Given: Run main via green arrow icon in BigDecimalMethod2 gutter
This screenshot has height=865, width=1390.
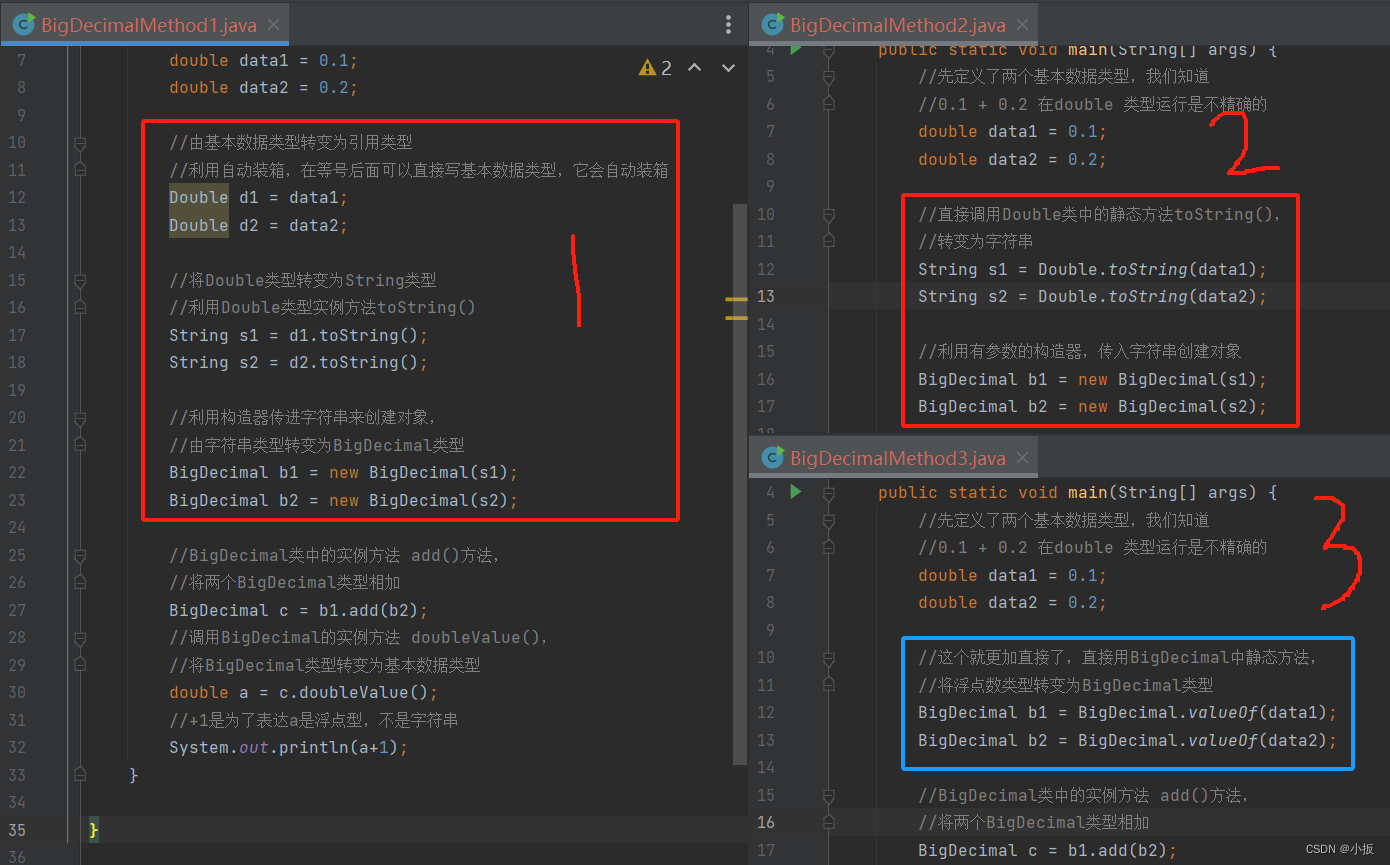Looking at the screenshot, I should click(793, 49).
